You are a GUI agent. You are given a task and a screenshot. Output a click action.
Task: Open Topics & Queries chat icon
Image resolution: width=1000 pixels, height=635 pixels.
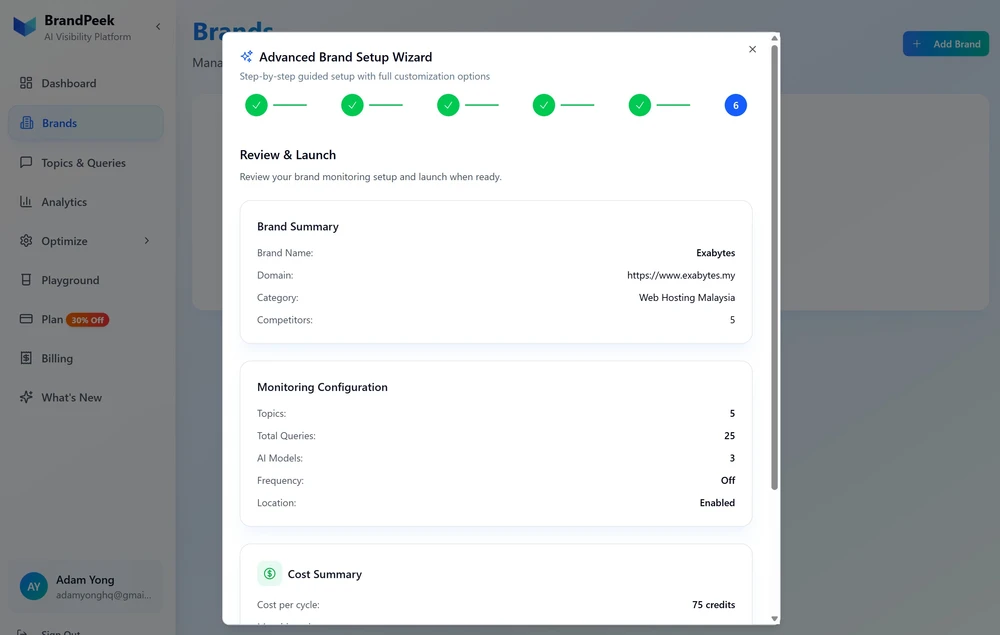(x=26, y=163)
